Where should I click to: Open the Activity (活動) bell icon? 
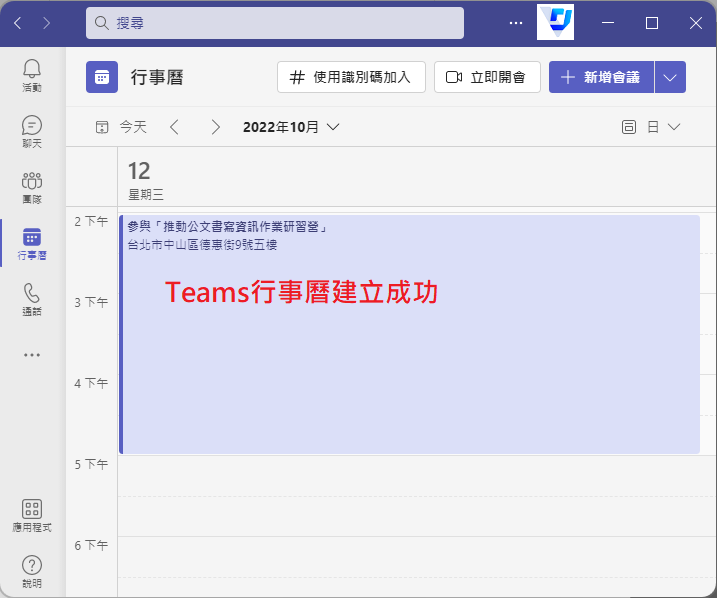click(x=32, y=75)
